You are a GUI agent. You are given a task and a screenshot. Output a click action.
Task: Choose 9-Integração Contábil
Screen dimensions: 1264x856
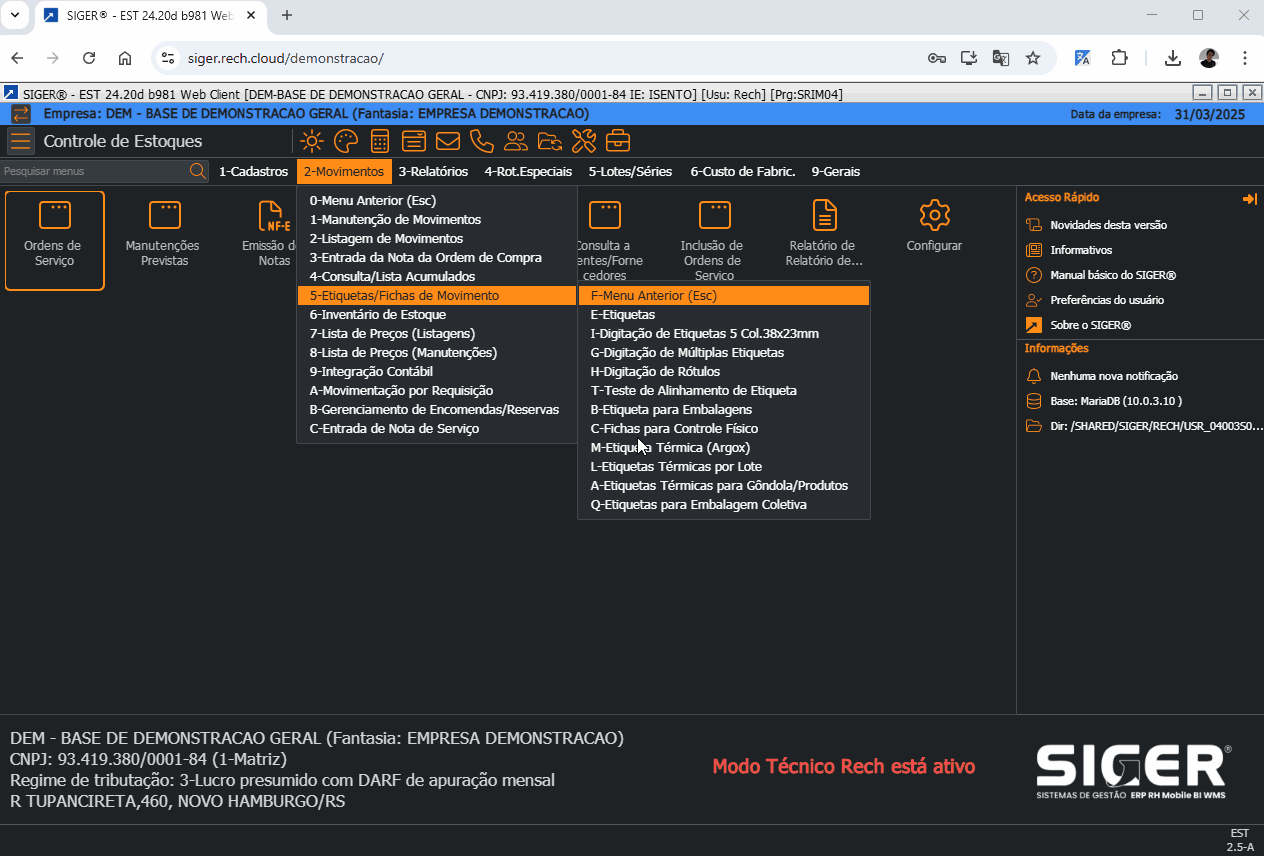437,371
